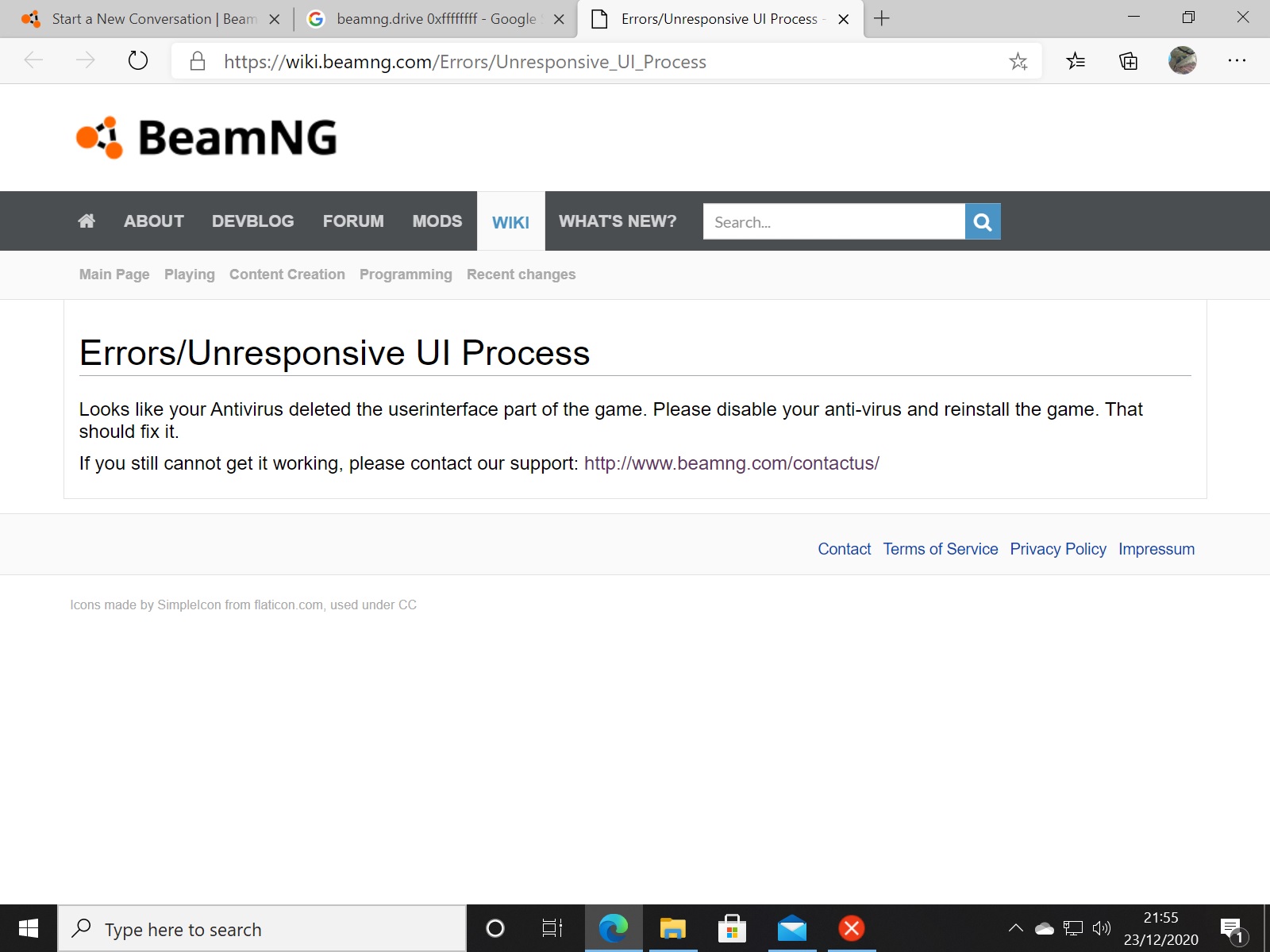The height and width of the screenshot is (952, 1270).
Task: Open a new browser tab
Action: tap(882, 18)
